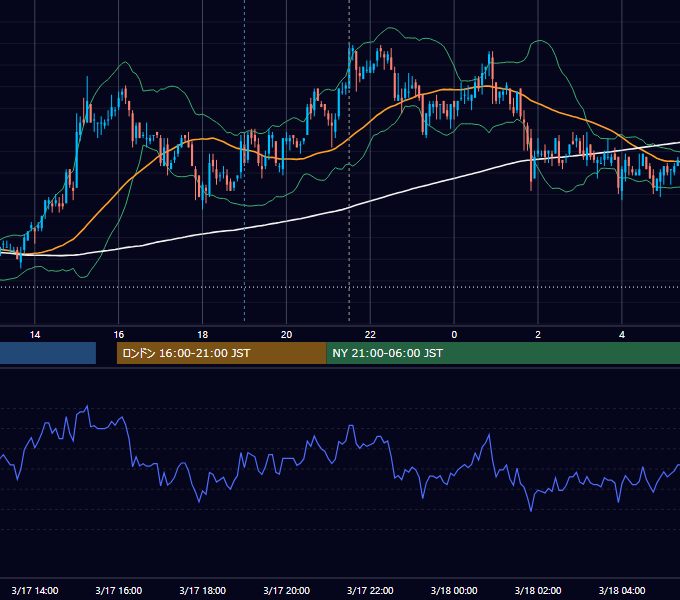The width and height of the screenshot is (680, 600).
Task: Click the NY 21:00-06:00 JST session bar
Action: coord(503,353)
